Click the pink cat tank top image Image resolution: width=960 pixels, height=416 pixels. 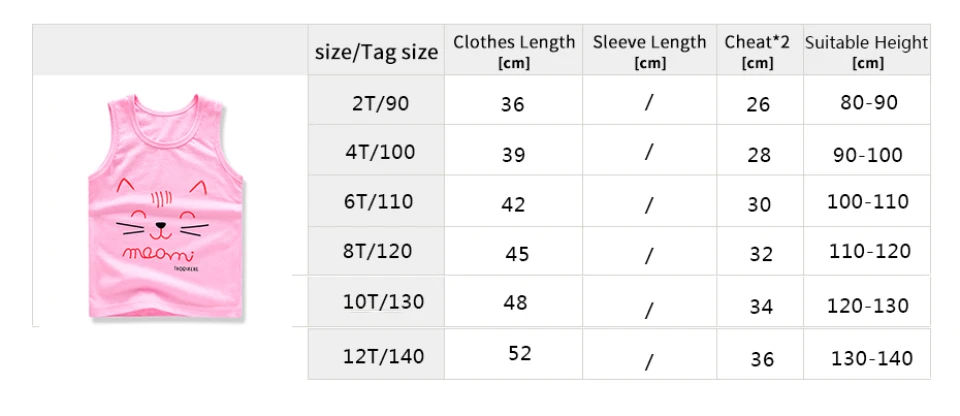(x=166, y=206)
